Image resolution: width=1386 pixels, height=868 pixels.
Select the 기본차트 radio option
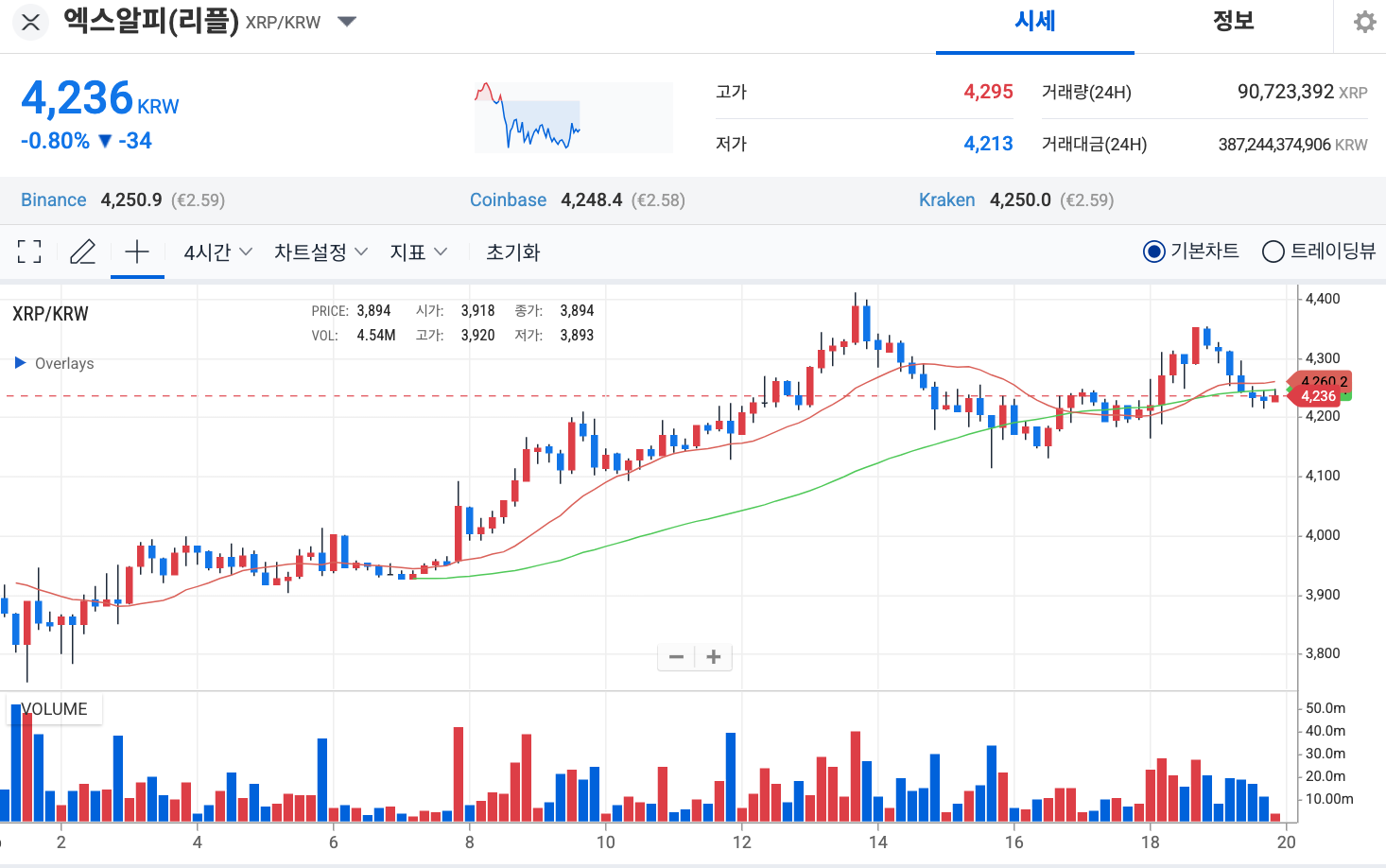click(1154, 252)
